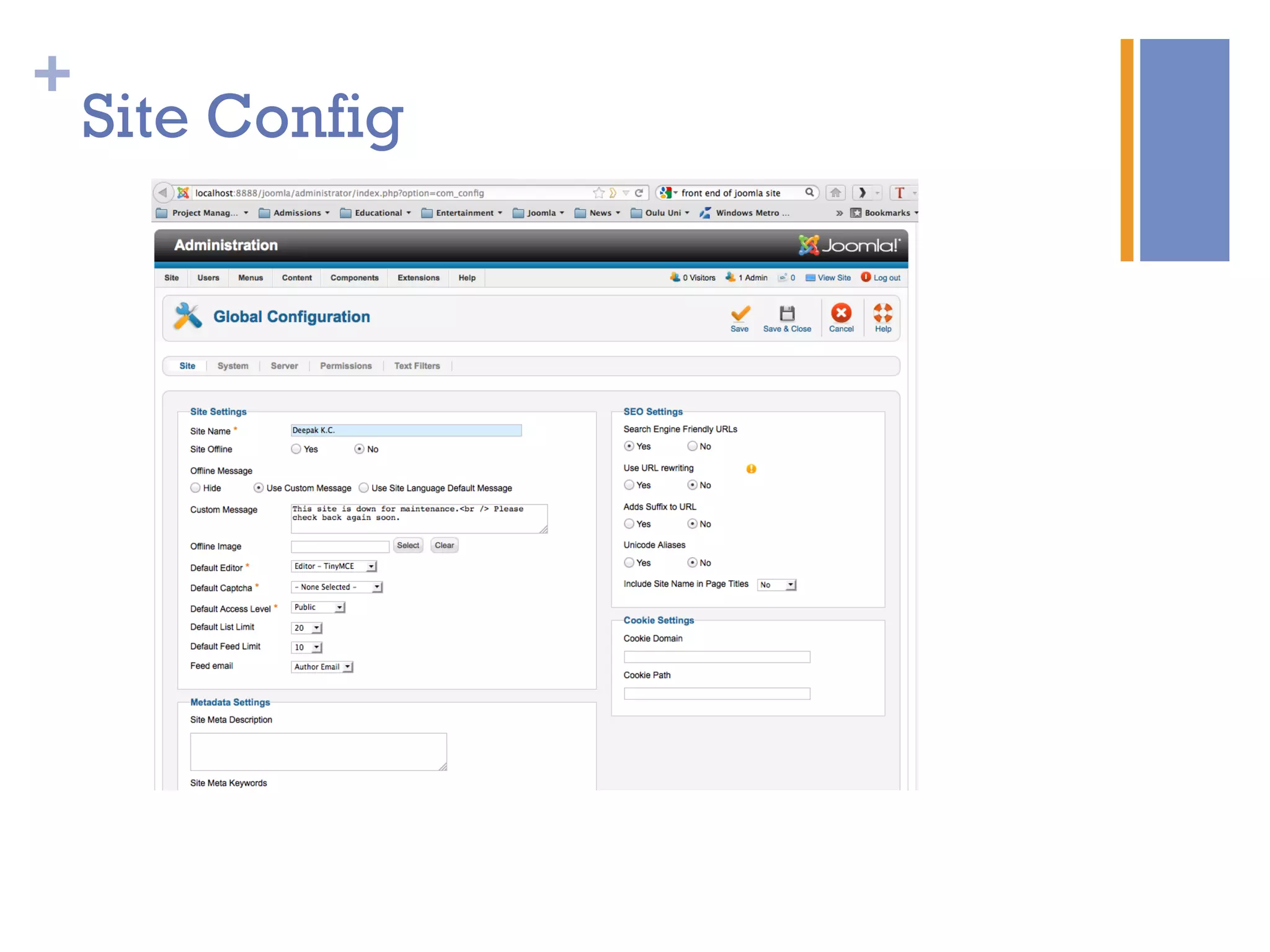The height and width of the screenshot is (952, 1270).
Task: Set Unicode Aliases to Yes
Action: tap(629, 562)
